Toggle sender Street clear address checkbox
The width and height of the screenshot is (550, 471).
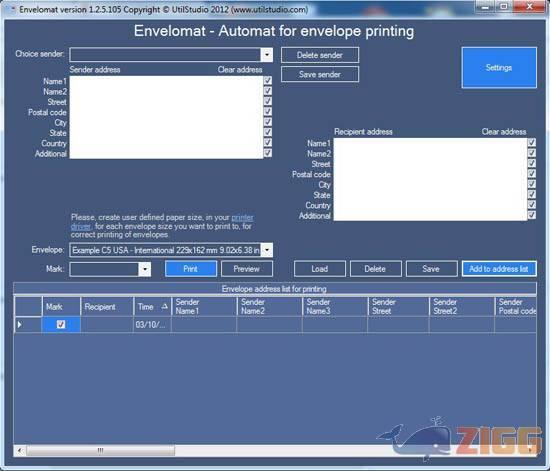(268, 101)
